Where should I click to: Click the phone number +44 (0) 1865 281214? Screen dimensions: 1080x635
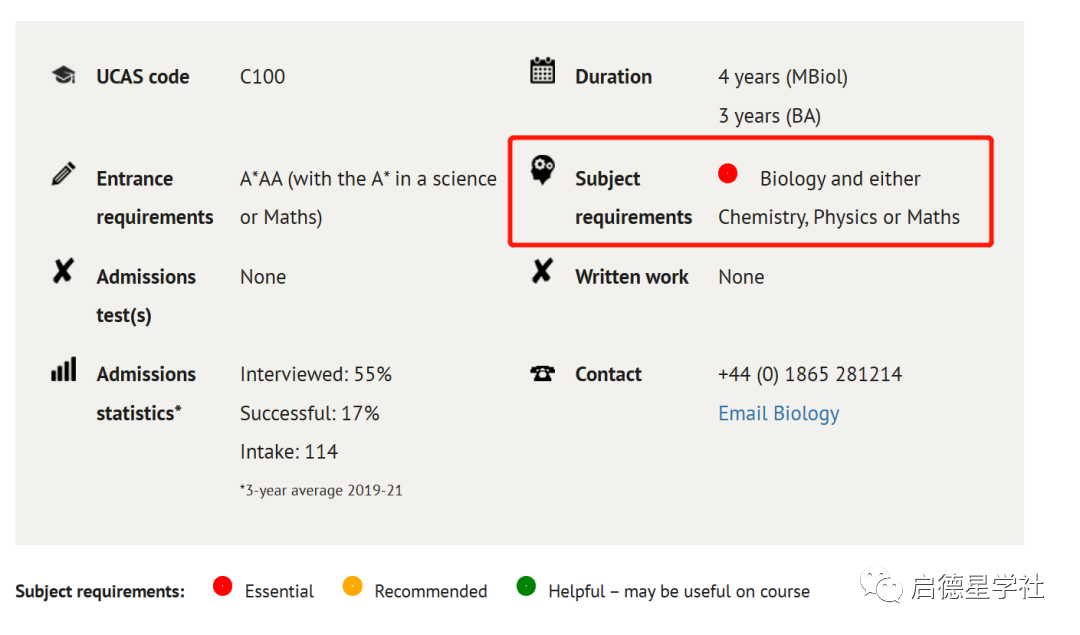[x=810, y=374]
